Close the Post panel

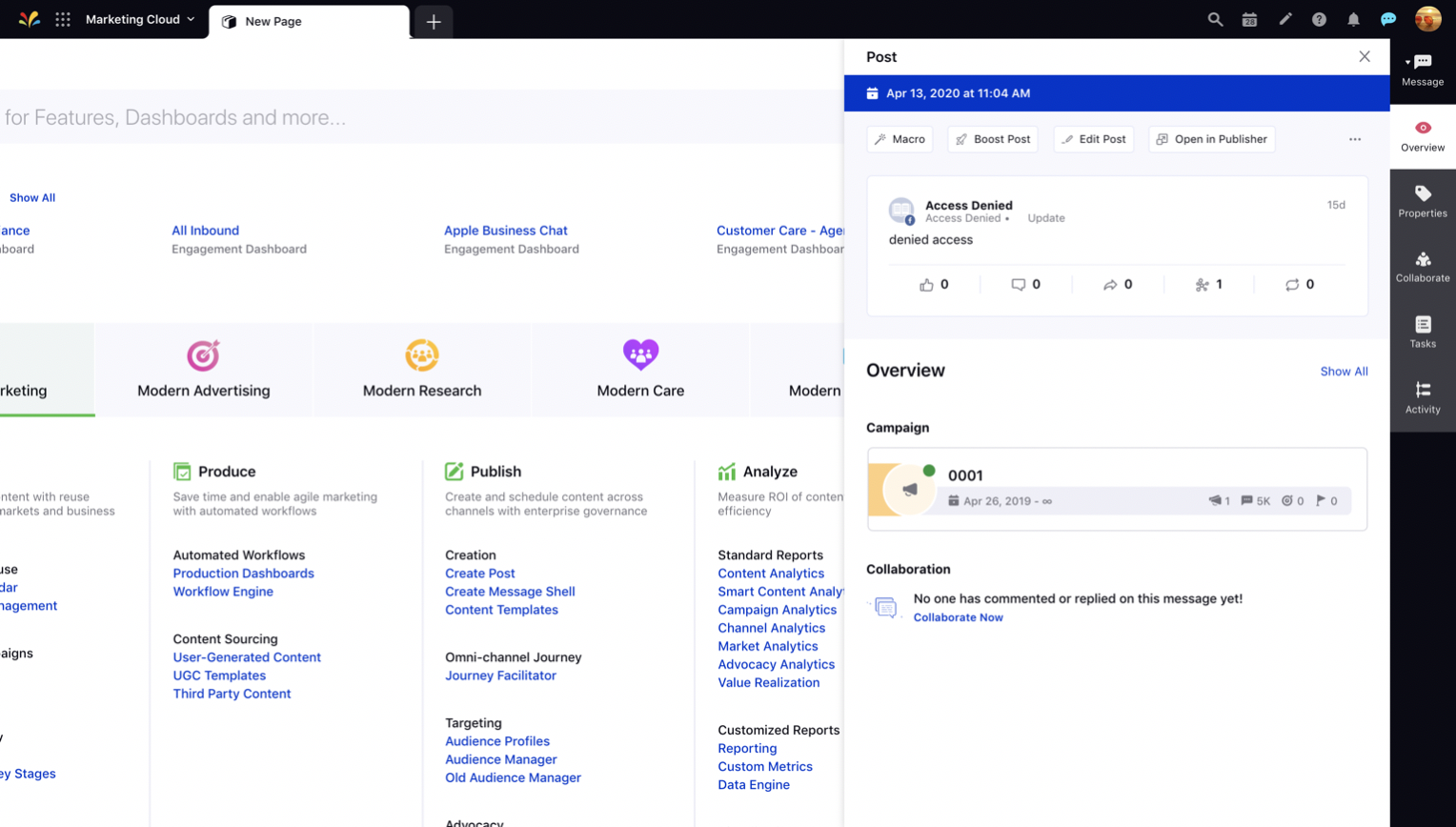(x=1365, y=57)
